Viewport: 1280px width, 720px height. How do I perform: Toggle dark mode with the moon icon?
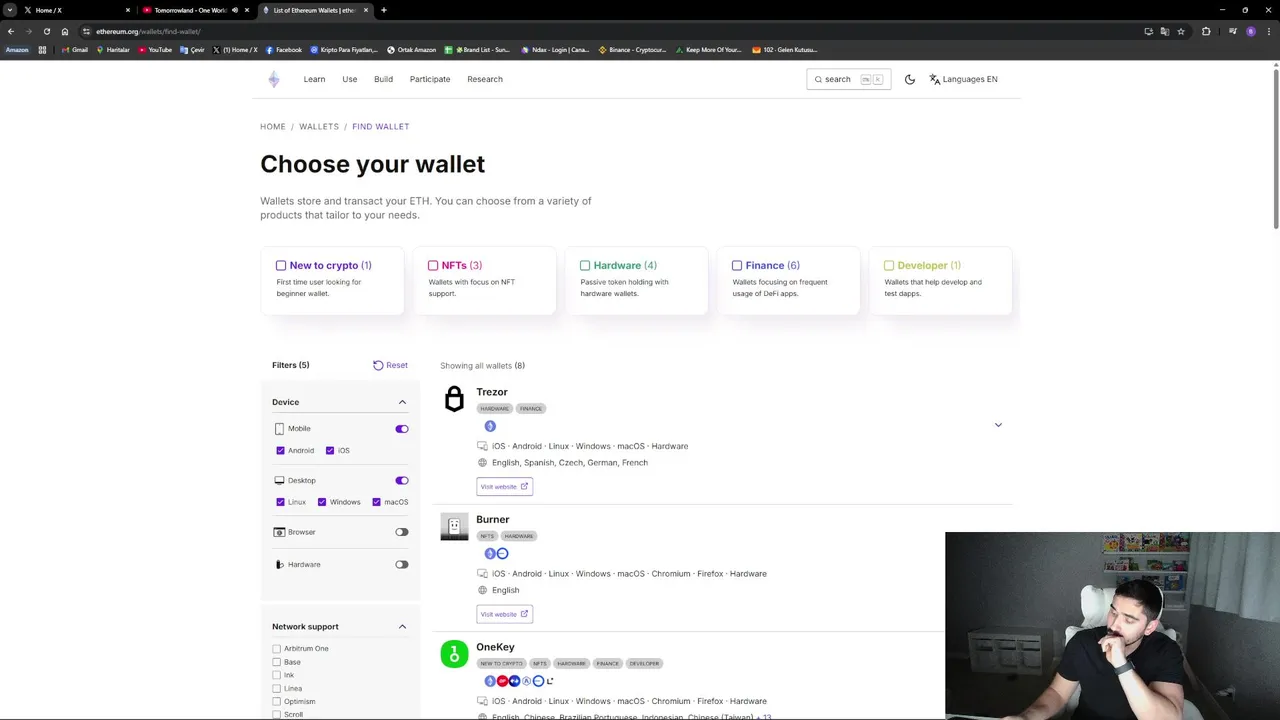pyautogui.click(x=910, y=79)
